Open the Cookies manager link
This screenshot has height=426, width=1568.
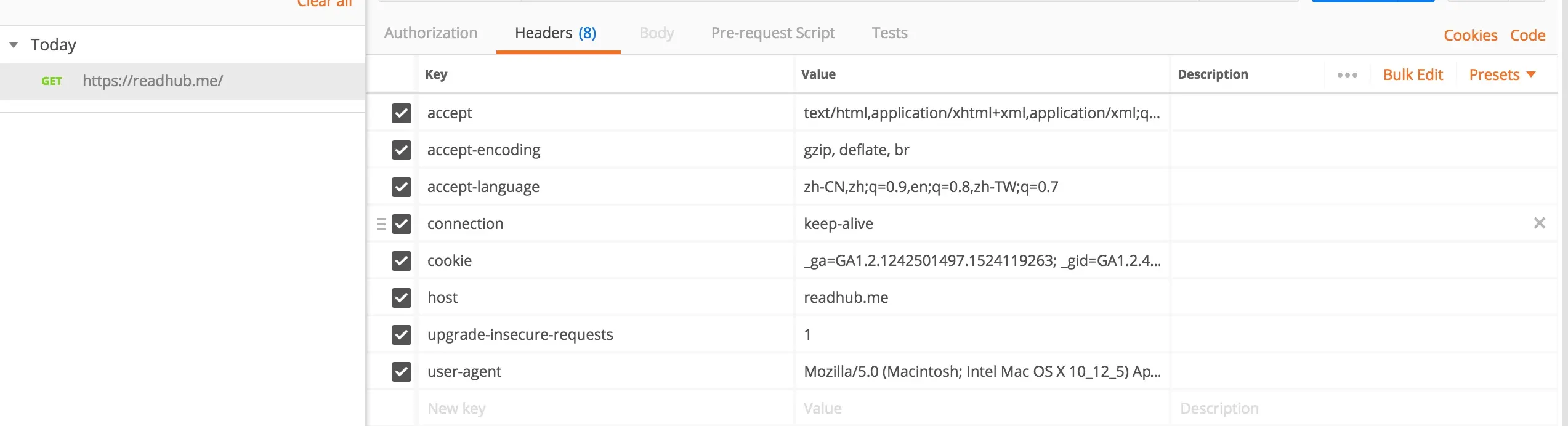1470,36
